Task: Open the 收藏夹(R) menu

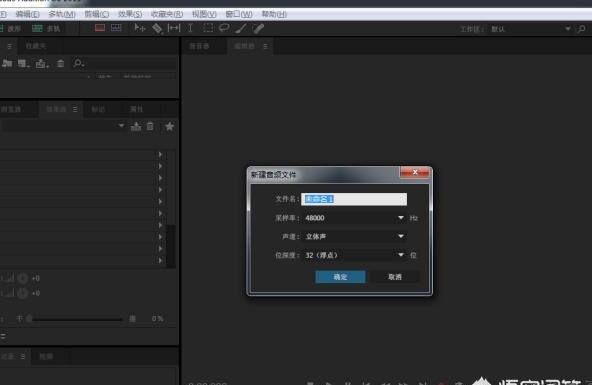Action: 166,14
